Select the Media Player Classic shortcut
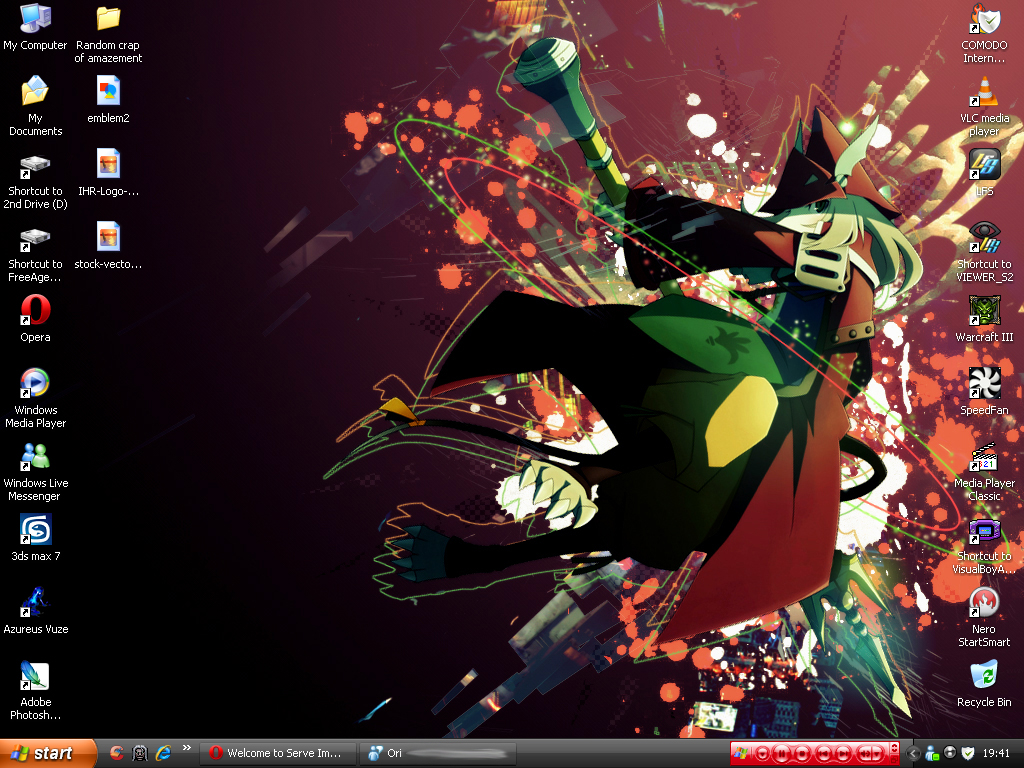The image size is (1024, 768). (x=984, y=472)
